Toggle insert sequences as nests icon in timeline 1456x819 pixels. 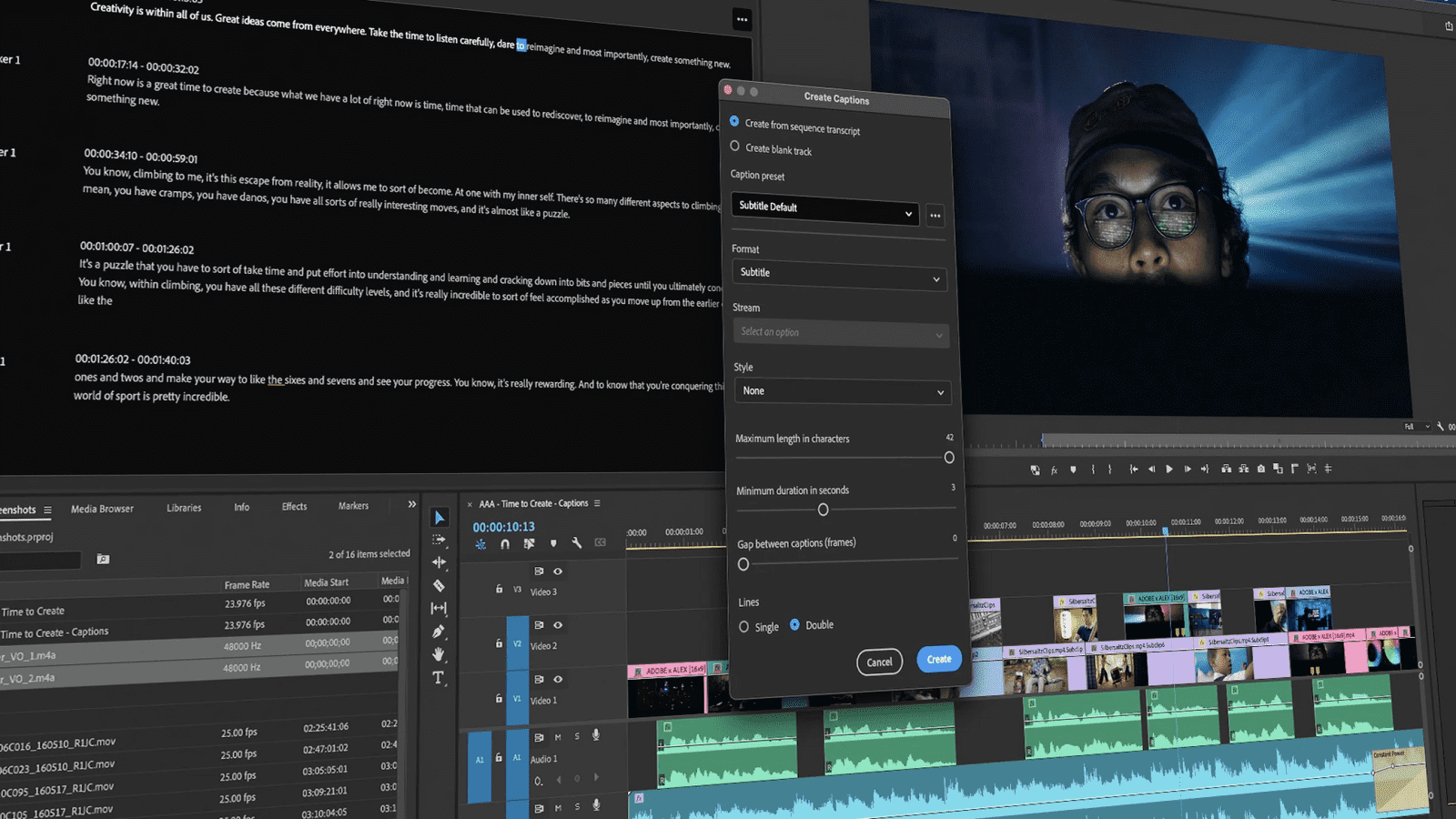(x=480, y=544)
